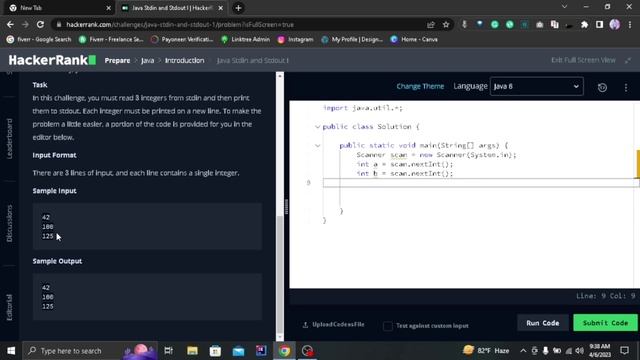Click the browser forward arrow
640x360 pixels.
[25, 24]
